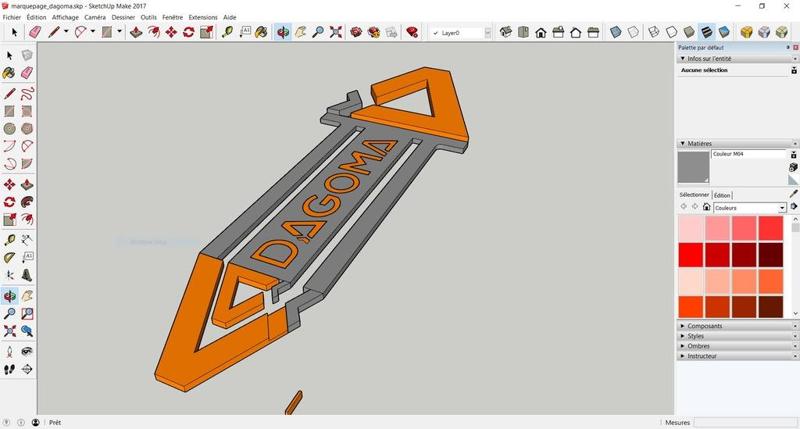Pick the Tape Measure tool in top toolbar
Image resolution: width=800 pixels, height=429 pixels.
click(228, 32)
